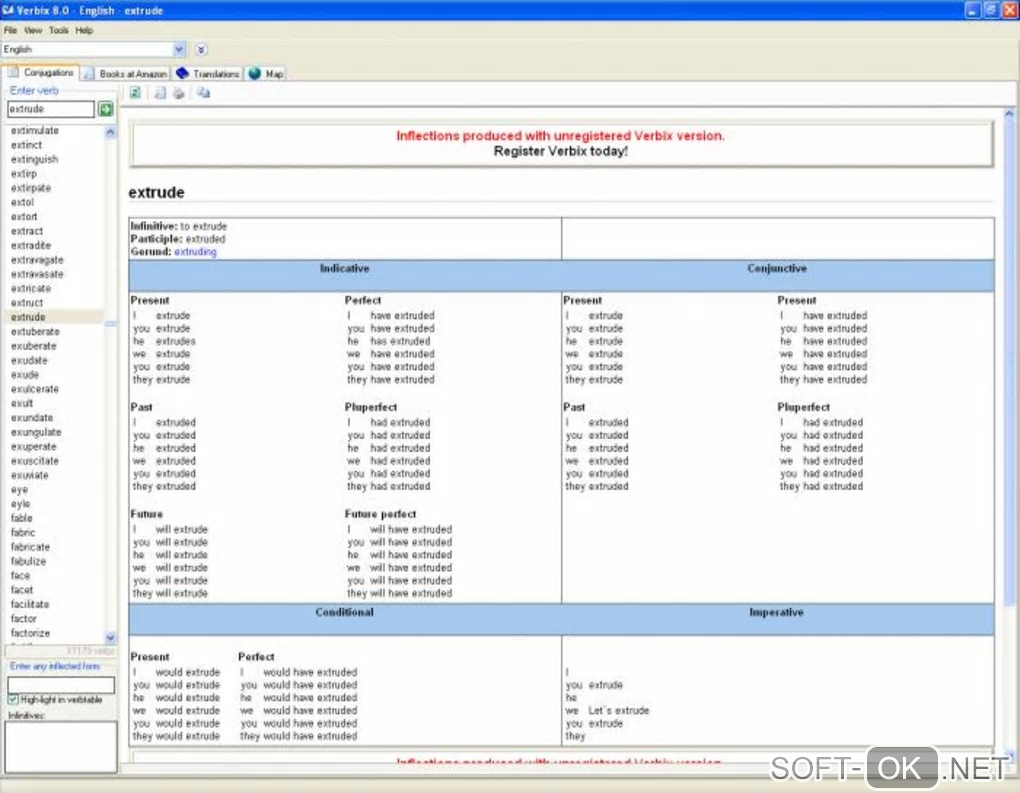The height and width of the screenshot is (793, 1020).
Task: Switch to the Books at Amazon tab
Action: tap(126, 74)
